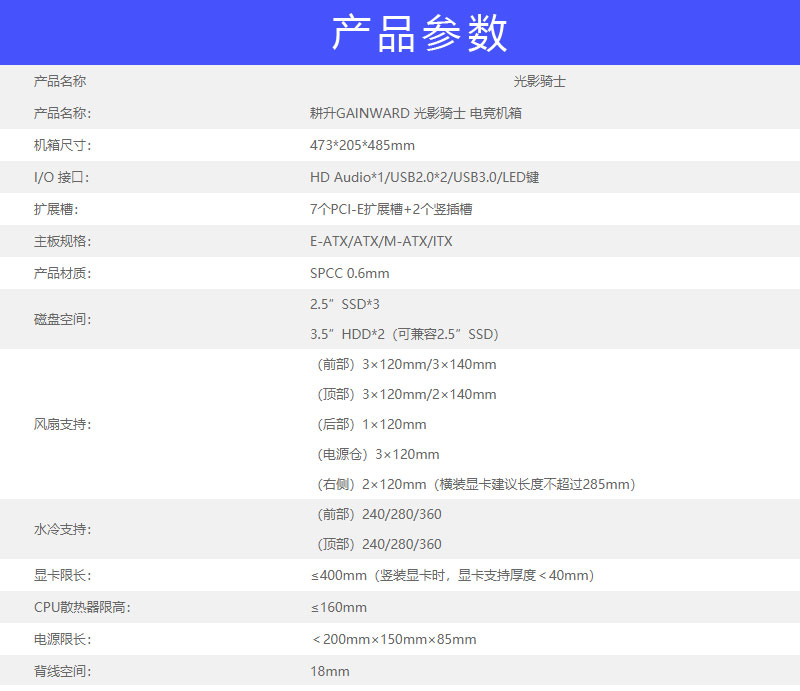Click the second 产品名称: label with colon

pos(62,113)
